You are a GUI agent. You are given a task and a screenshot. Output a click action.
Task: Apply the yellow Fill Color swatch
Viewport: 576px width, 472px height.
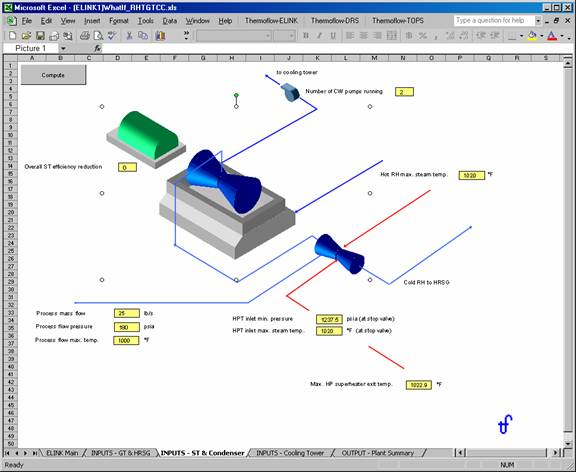(x=532, y=36)
